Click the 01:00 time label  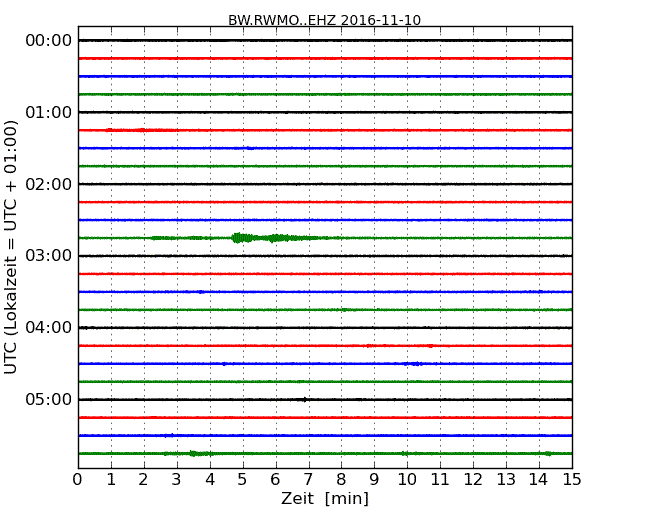coord(49,112)
